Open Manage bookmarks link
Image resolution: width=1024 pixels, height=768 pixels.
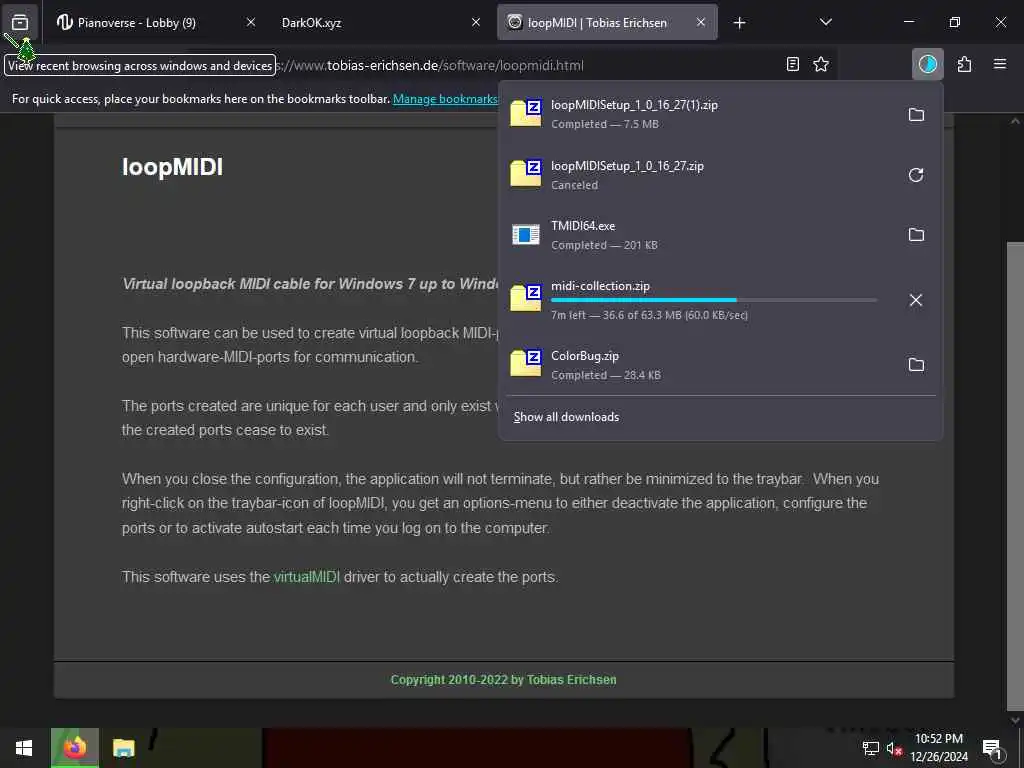[x=445, y=99]
